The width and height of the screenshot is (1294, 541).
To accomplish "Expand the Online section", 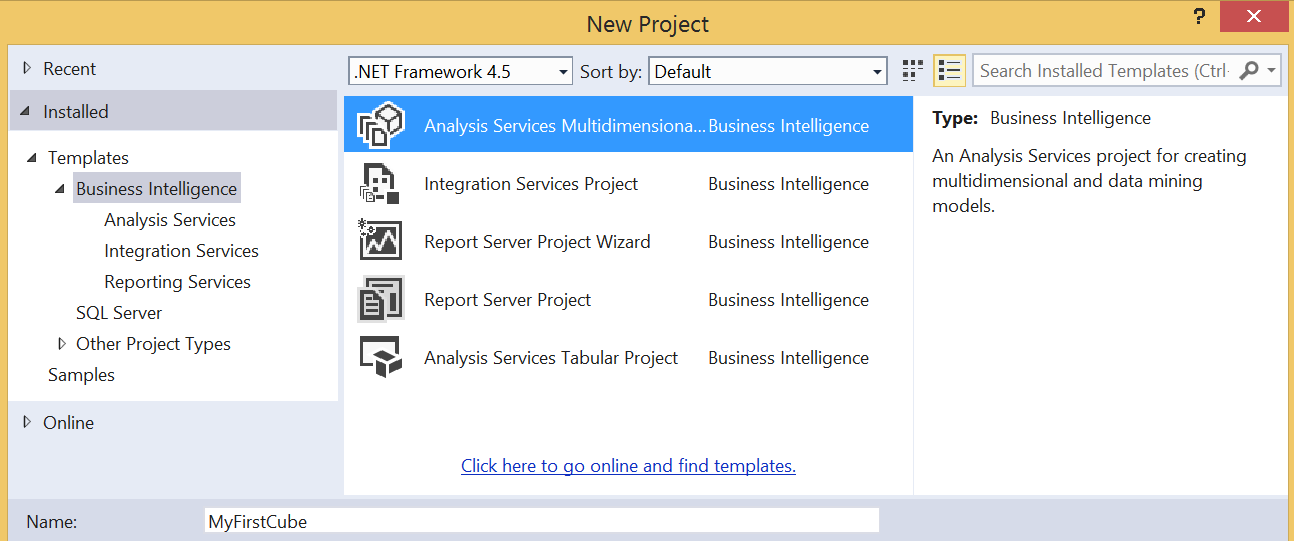I will click(27, 423).
